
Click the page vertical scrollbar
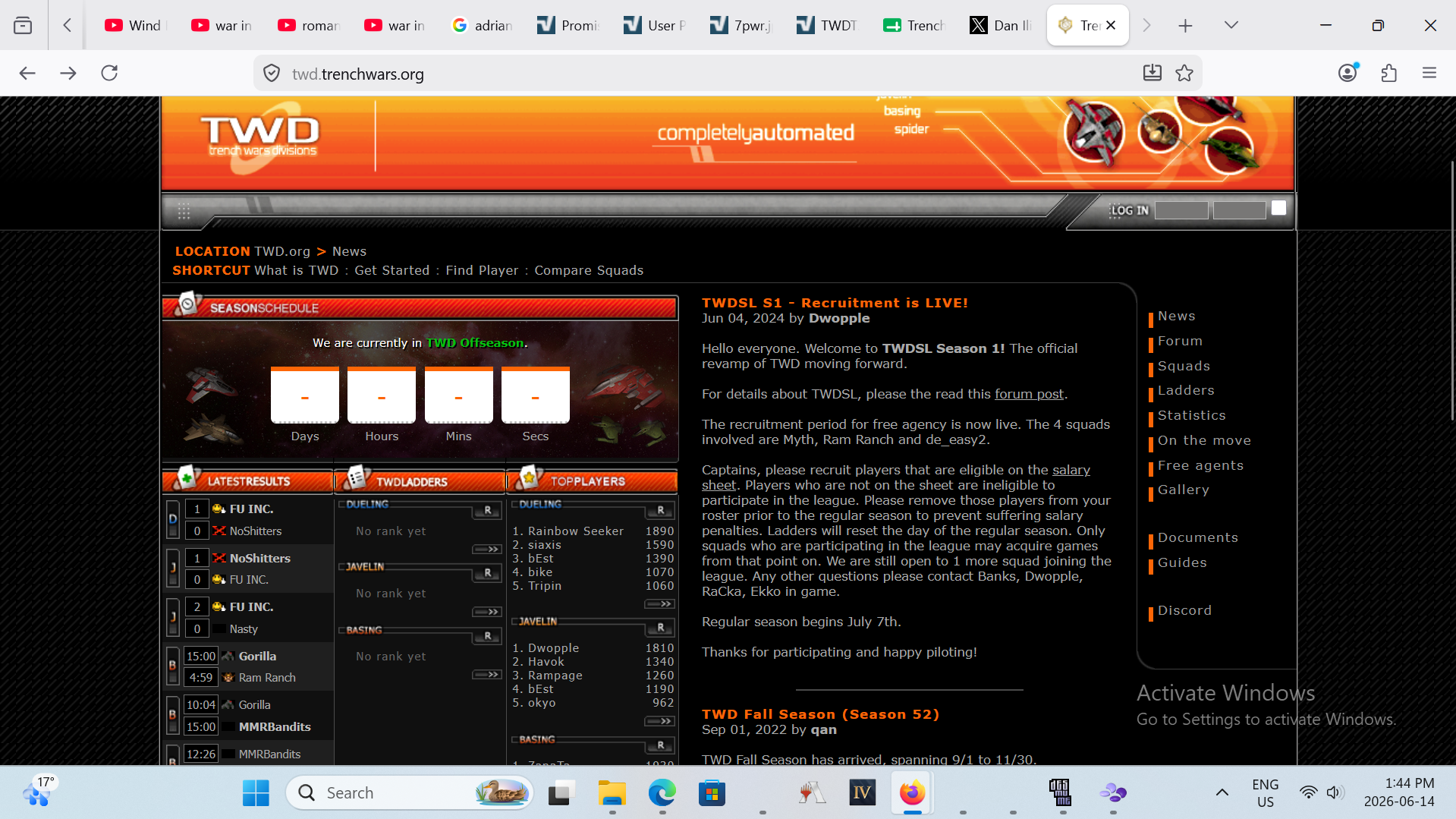(x=1452, y=288)
